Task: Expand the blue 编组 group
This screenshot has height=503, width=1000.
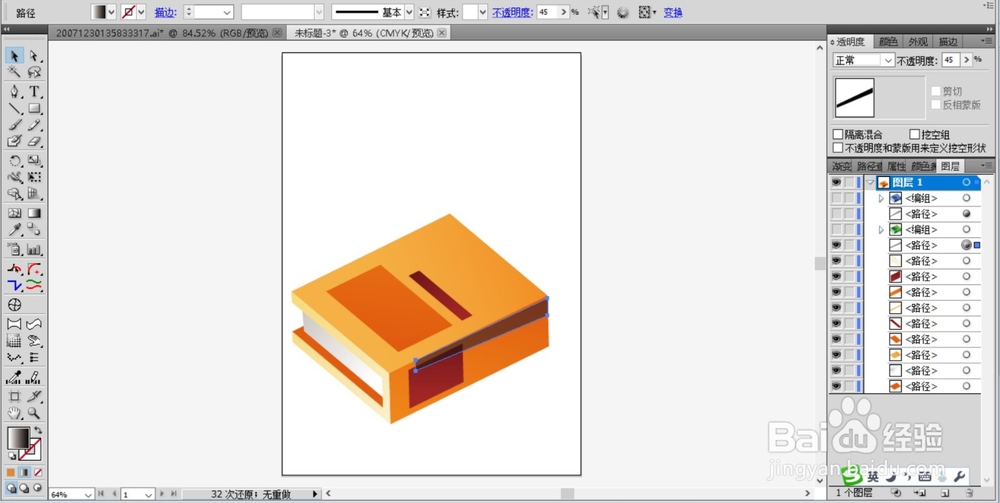Action: (x=881, y=198)
